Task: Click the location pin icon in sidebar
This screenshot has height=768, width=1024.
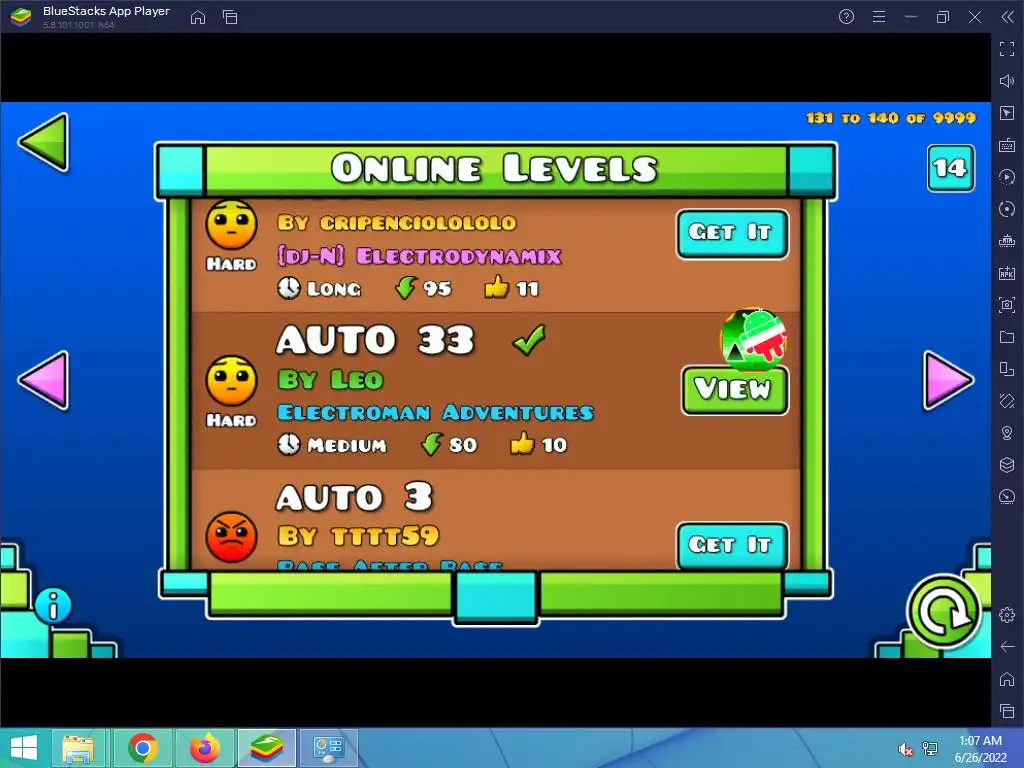Action: click(x=1007, y=433)
